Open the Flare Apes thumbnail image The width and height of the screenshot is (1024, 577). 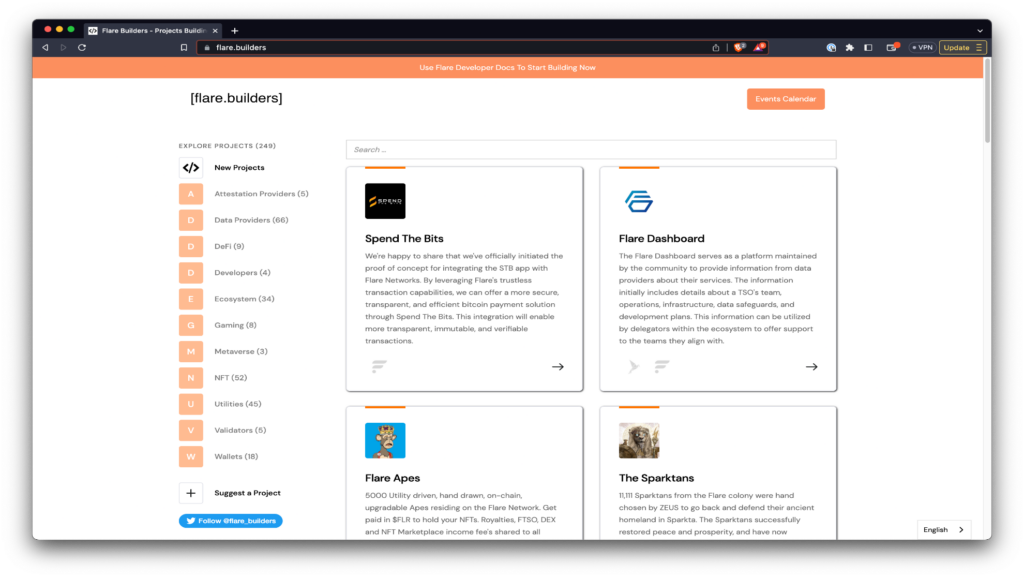[x=385, y=440]
